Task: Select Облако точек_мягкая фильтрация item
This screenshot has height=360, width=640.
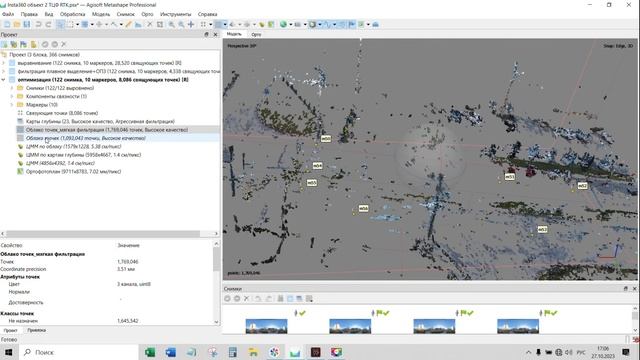Action: coord(107,130)
